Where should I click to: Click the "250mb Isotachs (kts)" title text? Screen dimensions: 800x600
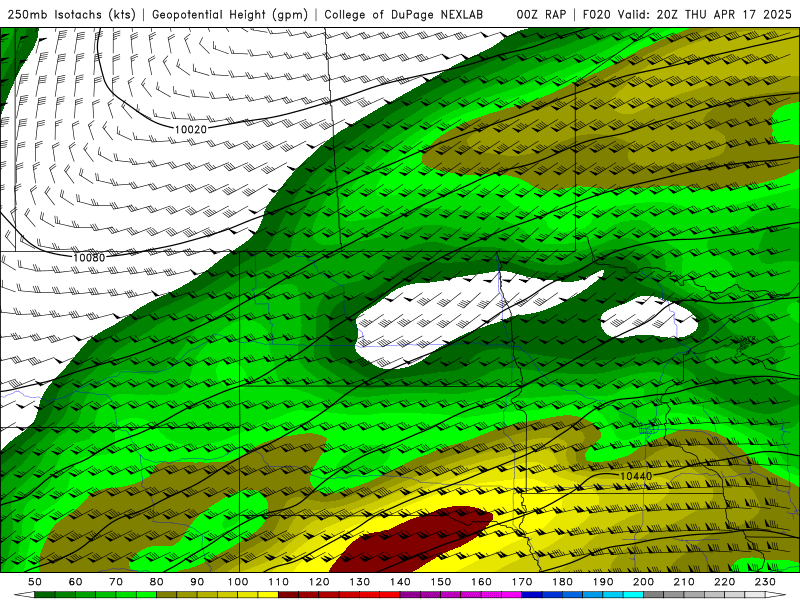pos(71,14)
